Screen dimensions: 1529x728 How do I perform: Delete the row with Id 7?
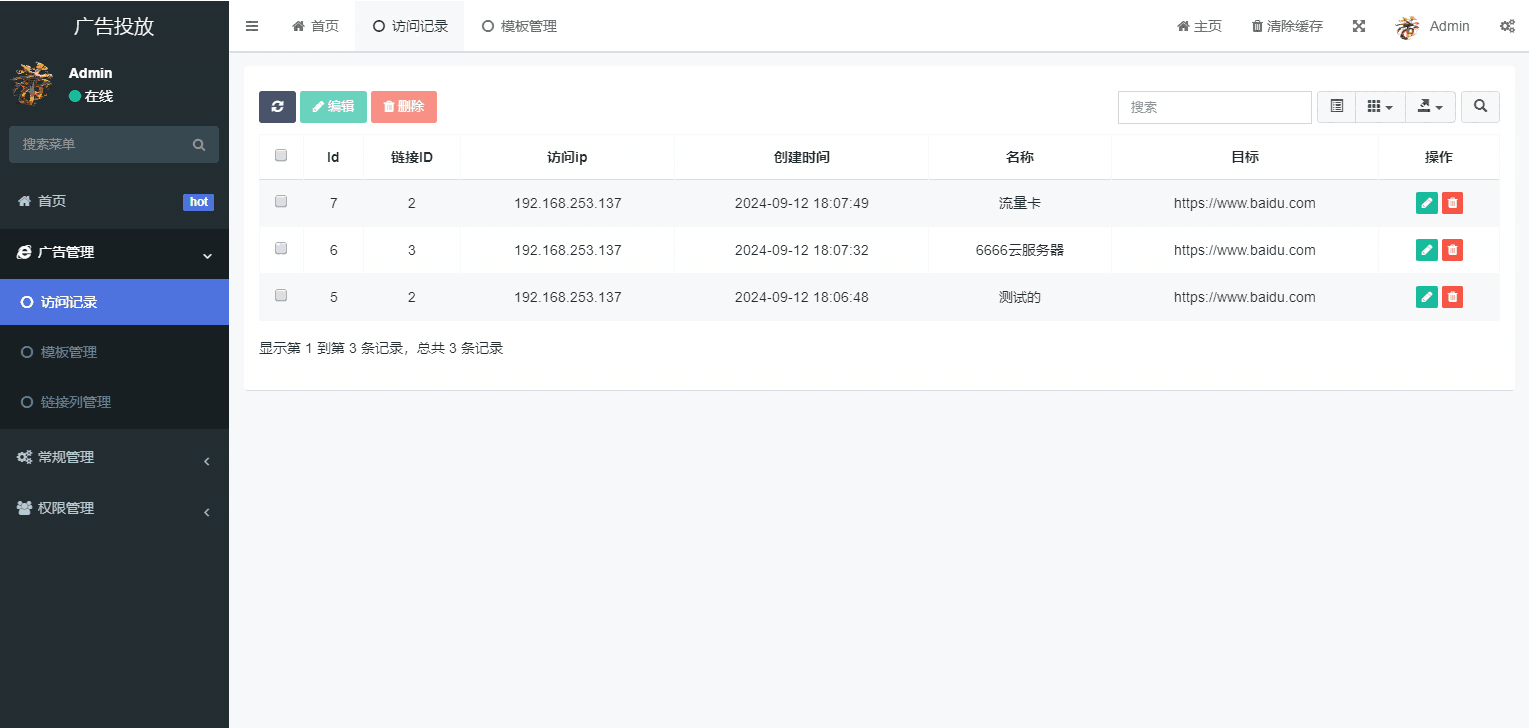click(x=1453, y=203)
